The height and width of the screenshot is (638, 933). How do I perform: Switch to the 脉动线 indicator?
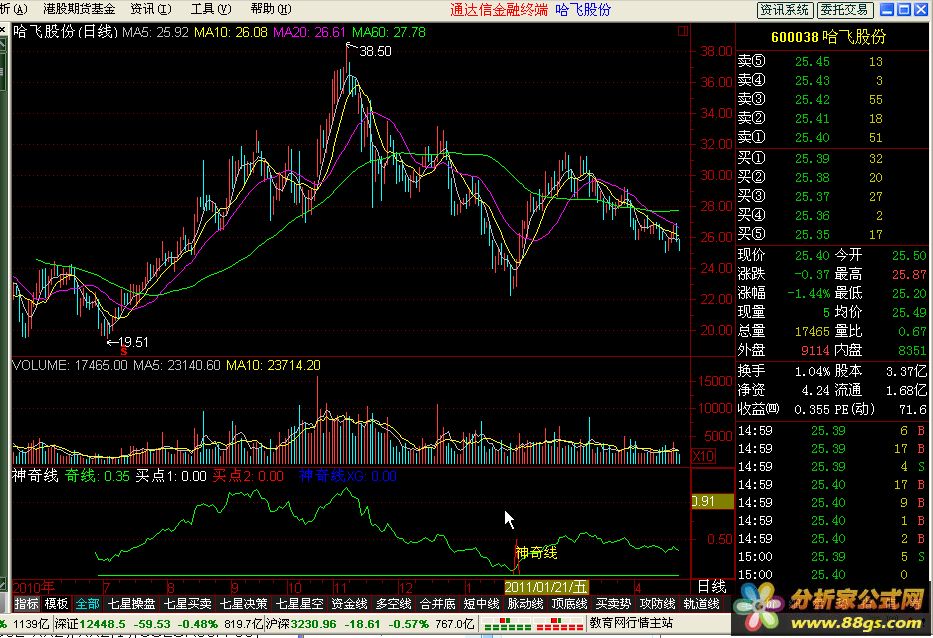coord(525,603)
